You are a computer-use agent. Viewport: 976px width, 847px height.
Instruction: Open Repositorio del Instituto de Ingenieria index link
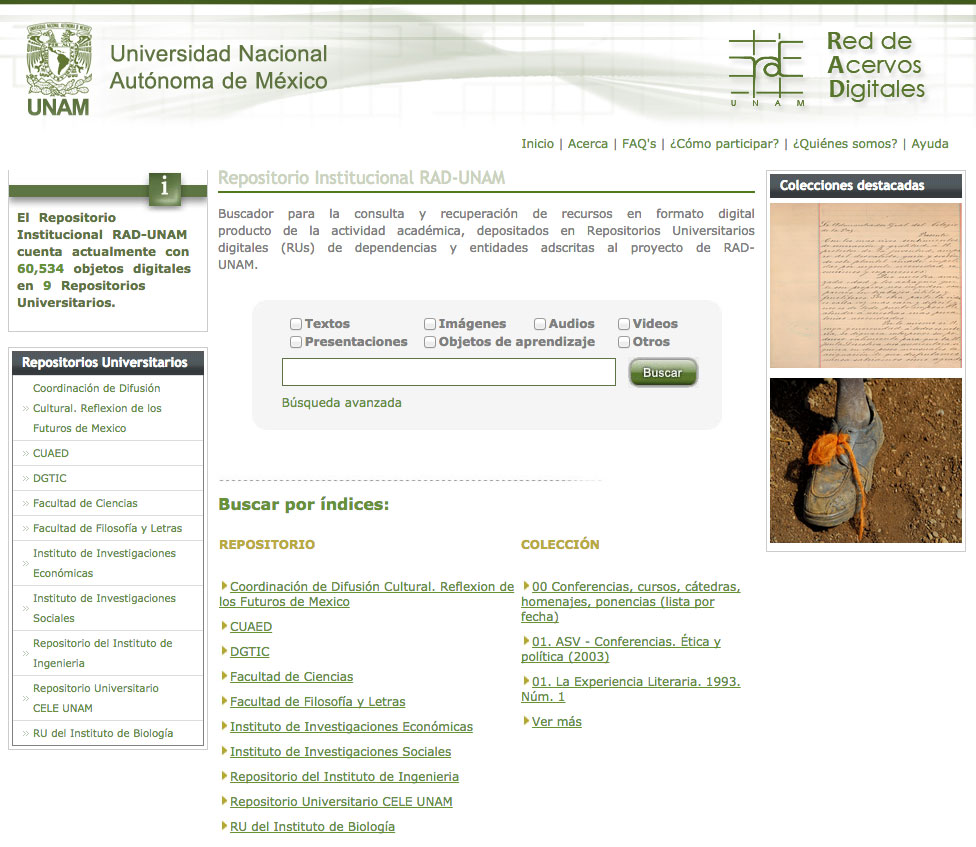pos(344,777)
